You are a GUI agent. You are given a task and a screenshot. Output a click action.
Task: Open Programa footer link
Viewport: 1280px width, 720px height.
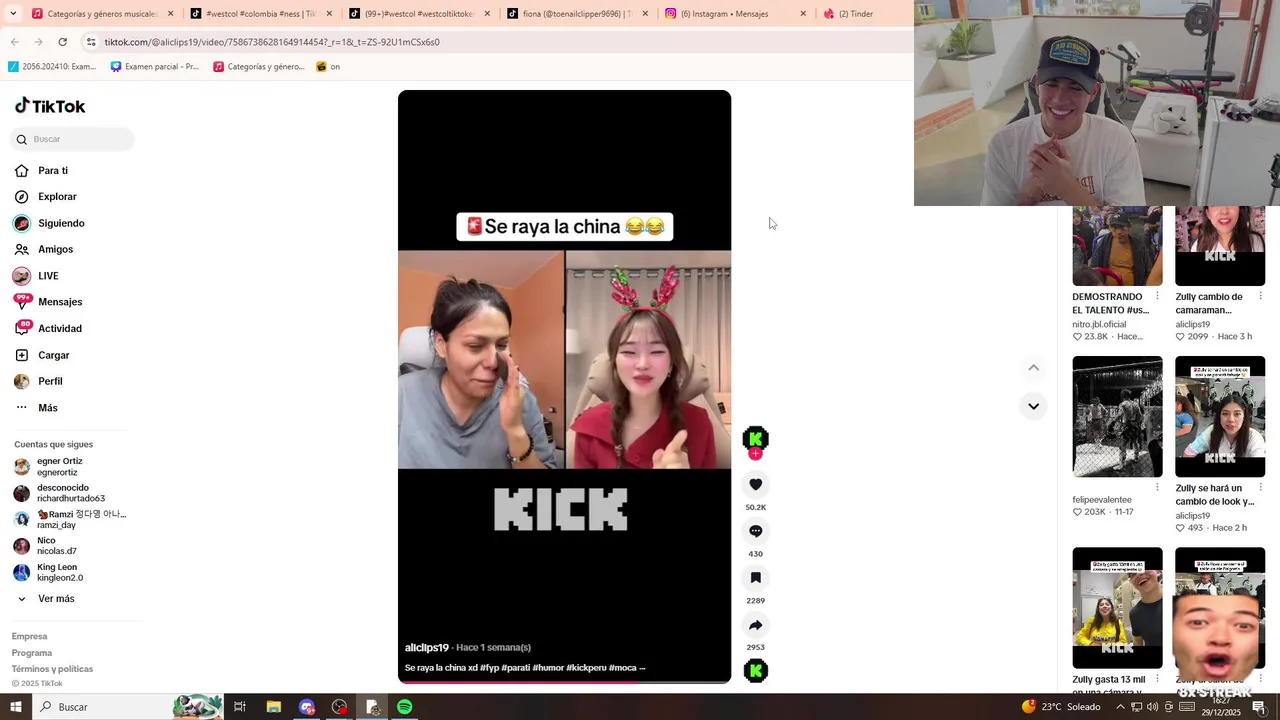32,653
